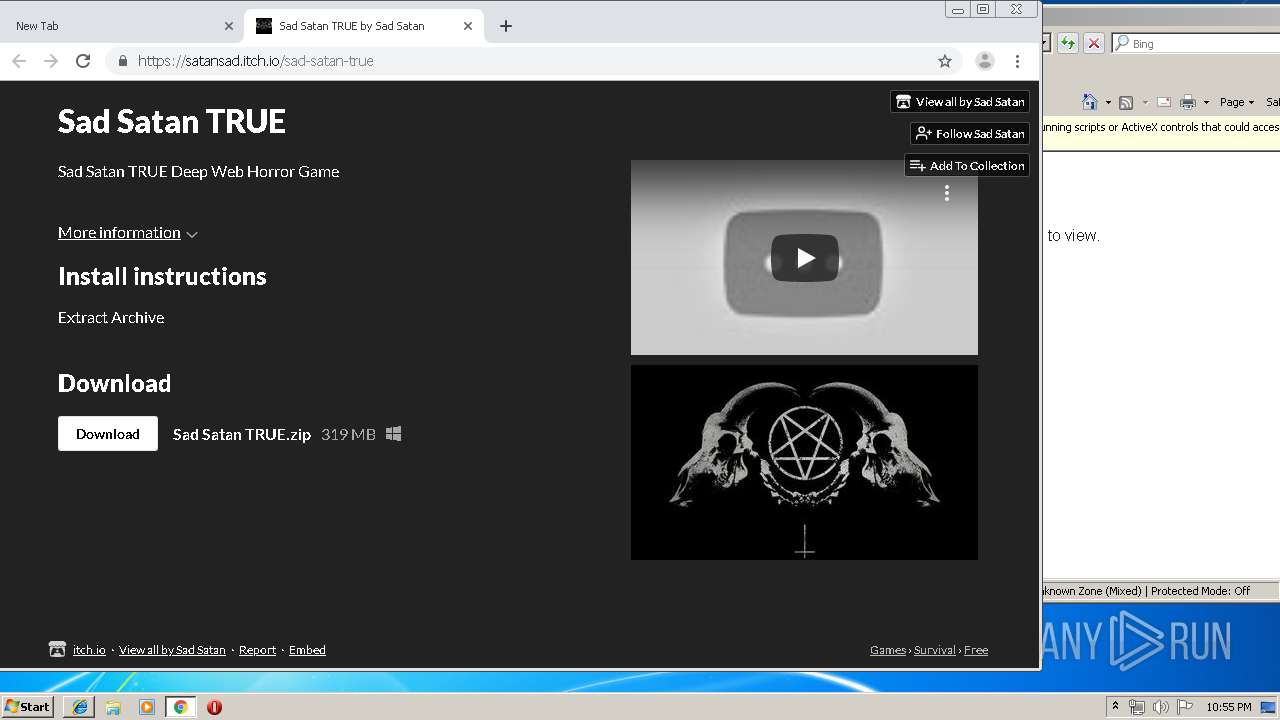Bookmark this page with the star icon
Screen dimensions: 1280x720
coord(945,61)
